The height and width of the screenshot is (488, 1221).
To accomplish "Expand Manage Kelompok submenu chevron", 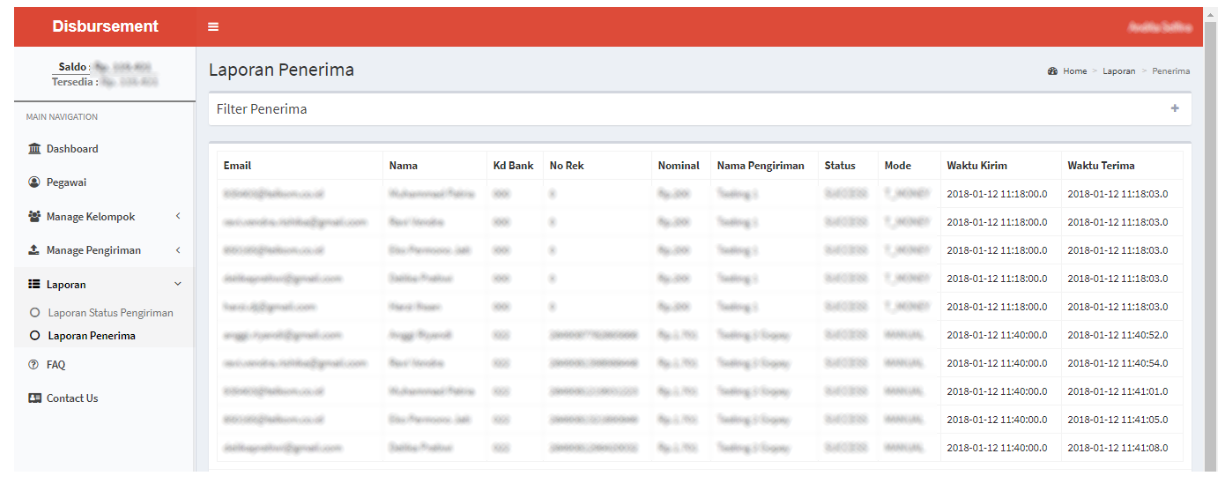I will point(177,217).
